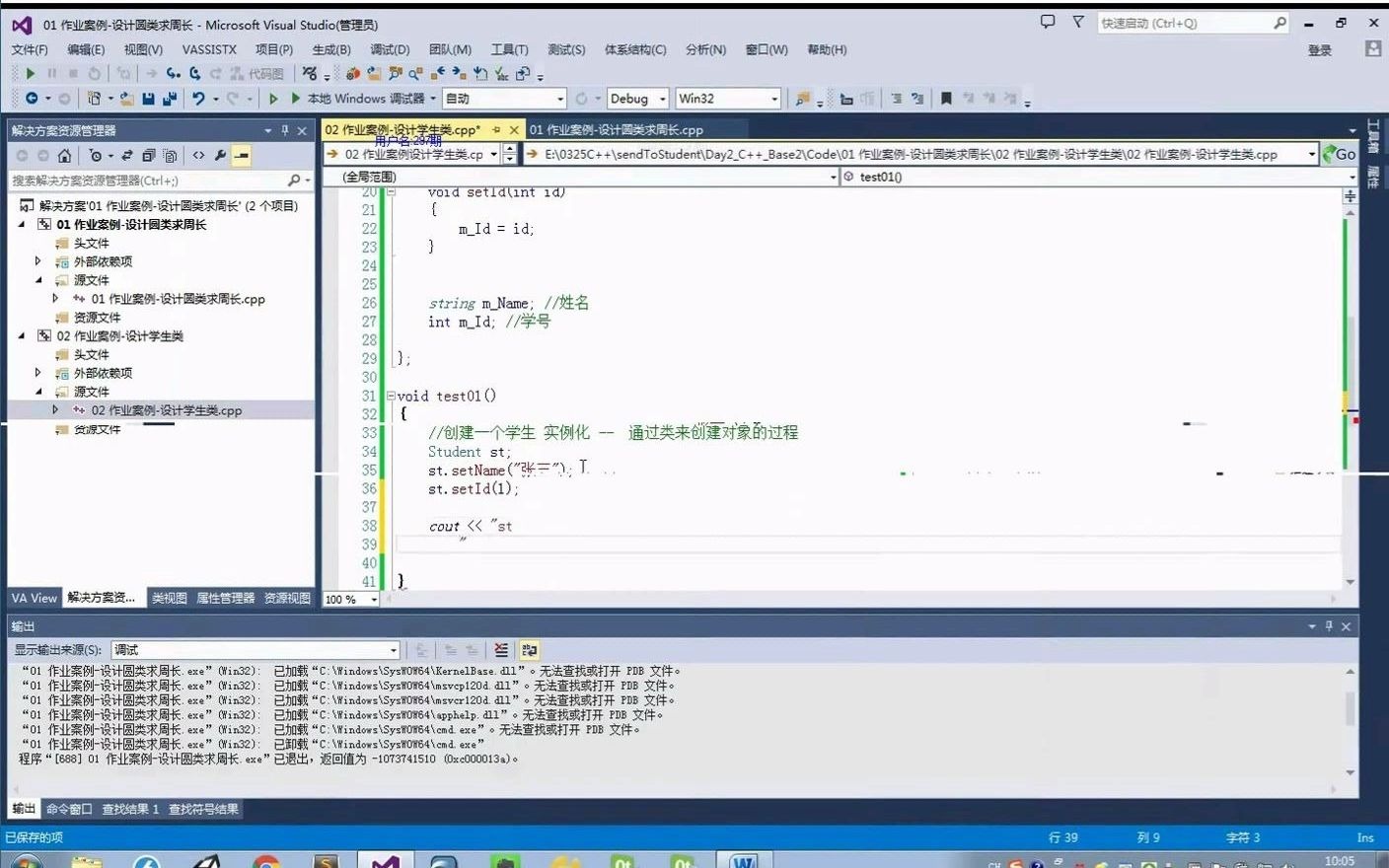Viewport: 1389px width, 868px height.
Task: Switch to the 属性管理器 tab
Action: click(226, 598)
